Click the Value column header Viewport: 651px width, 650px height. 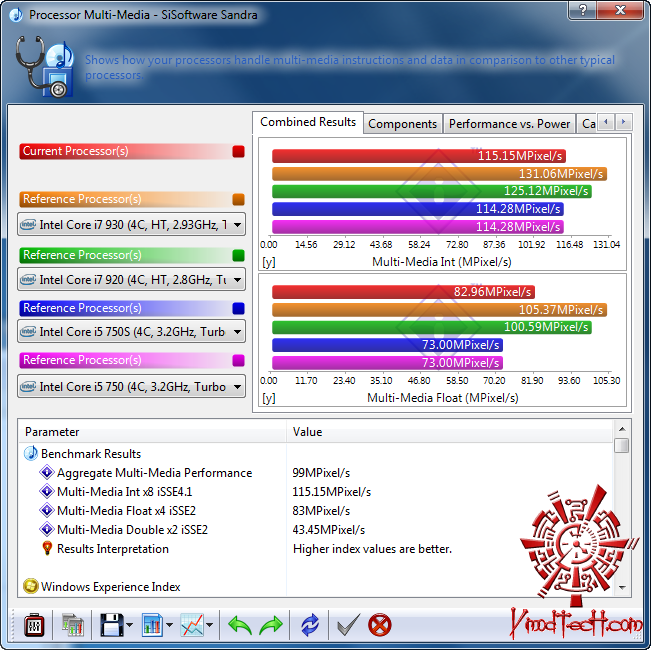[450, 432]
